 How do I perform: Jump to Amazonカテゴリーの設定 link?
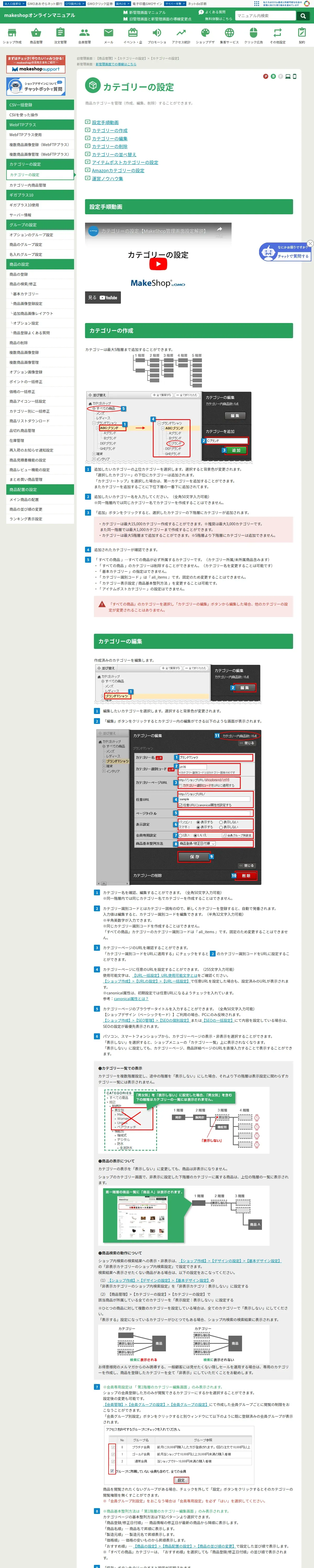point(118,170)
